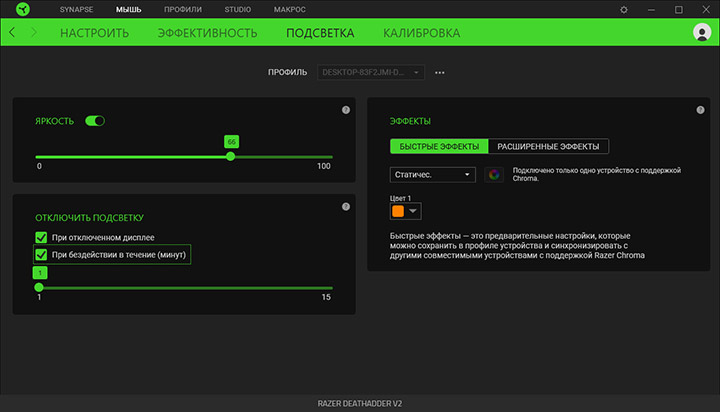Viewport: 720px width, 412px height.
Task: Open the STUDIO top menu
Action: (x=237, y=9)
